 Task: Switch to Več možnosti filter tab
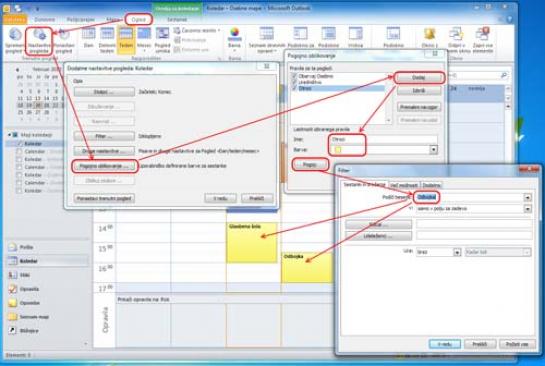tap(404, 185)
